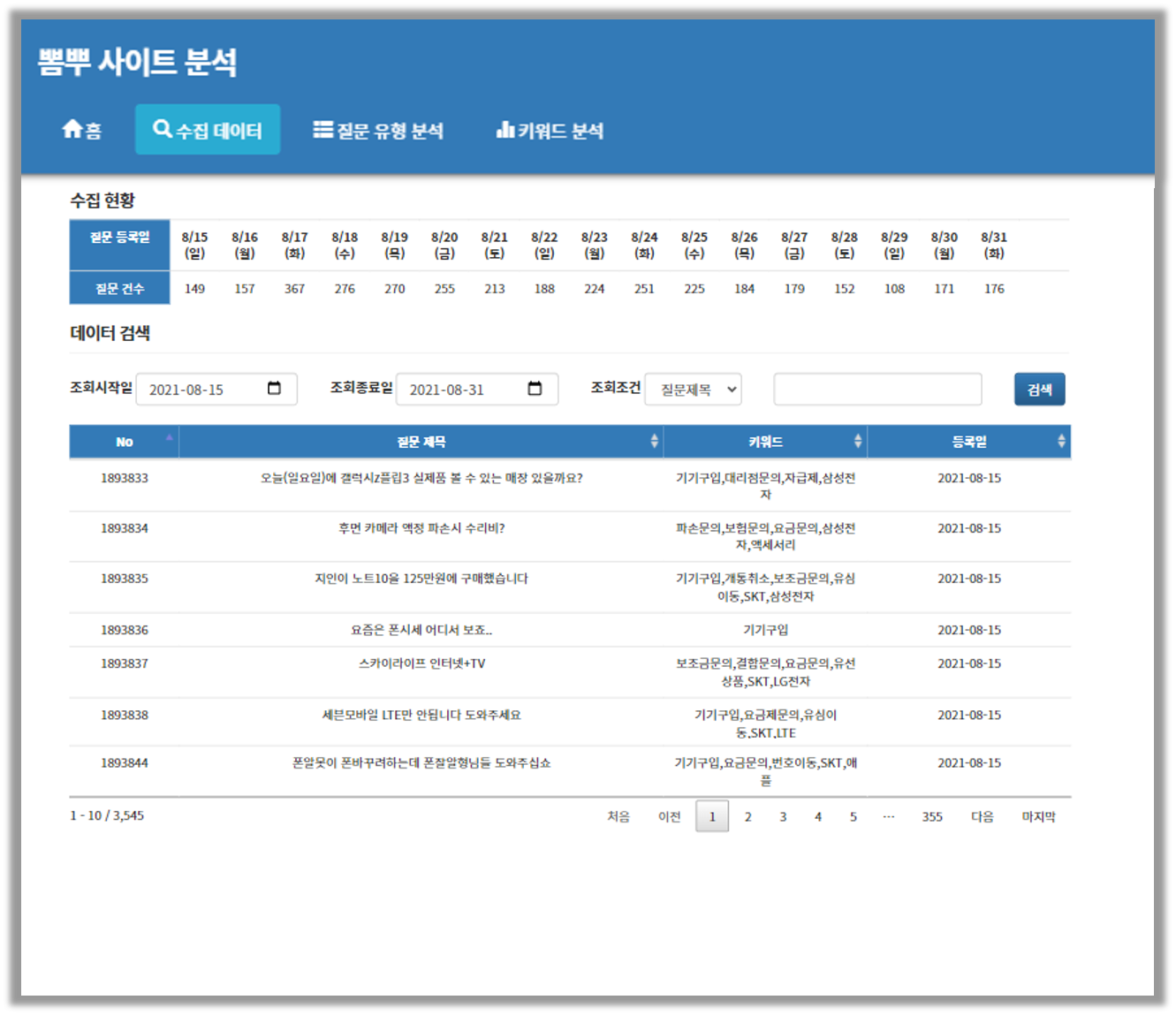Click the 처음 first page link
Viewport: 1176px width, 1015px height.
pyautogui.click(x=618, y=816)
